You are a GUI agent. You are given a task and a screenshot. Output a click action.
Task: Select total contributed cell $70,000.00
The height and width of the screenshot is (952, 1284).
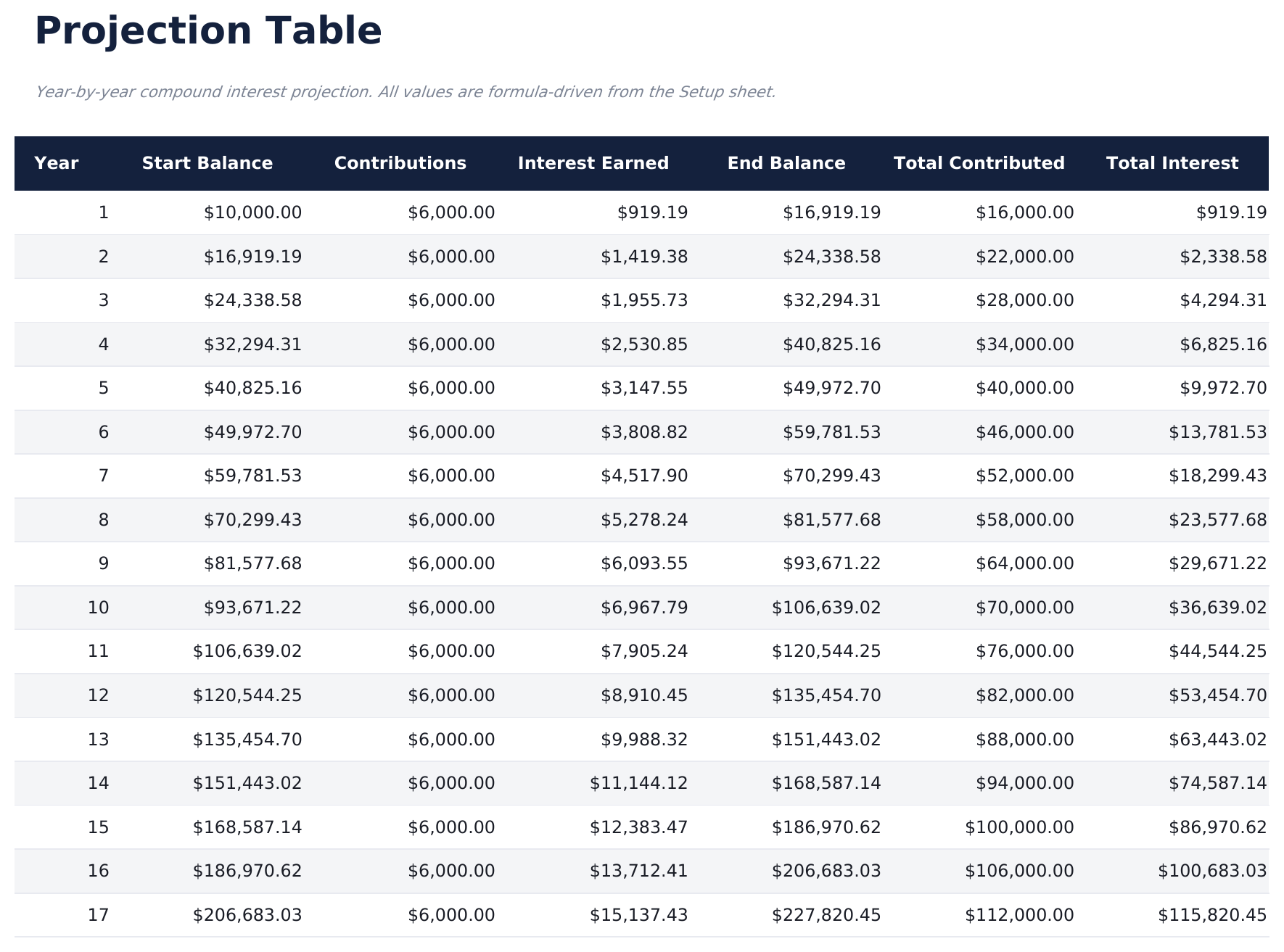pos(1024,608)
